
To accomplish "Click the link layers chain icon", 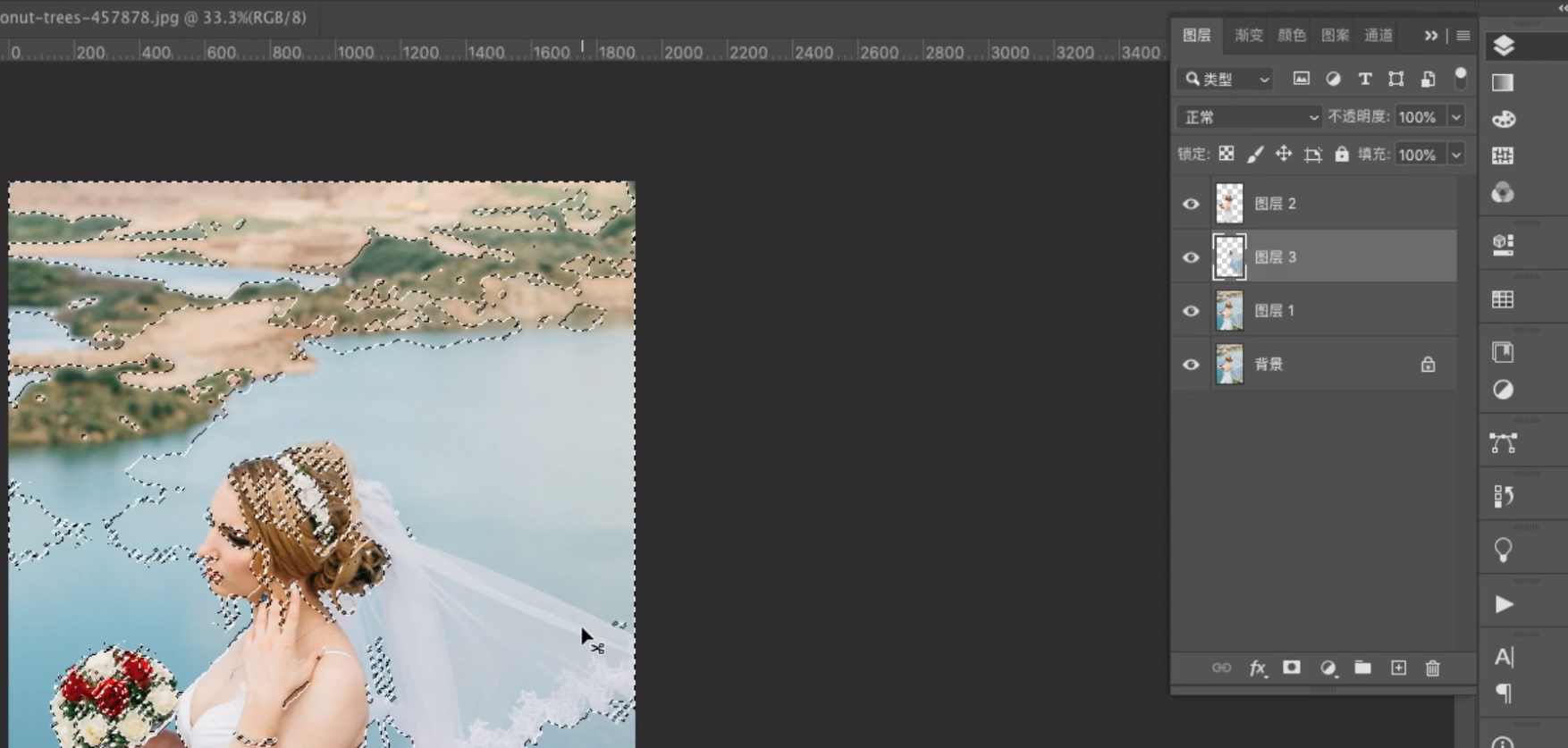I will click(1221, 668).
